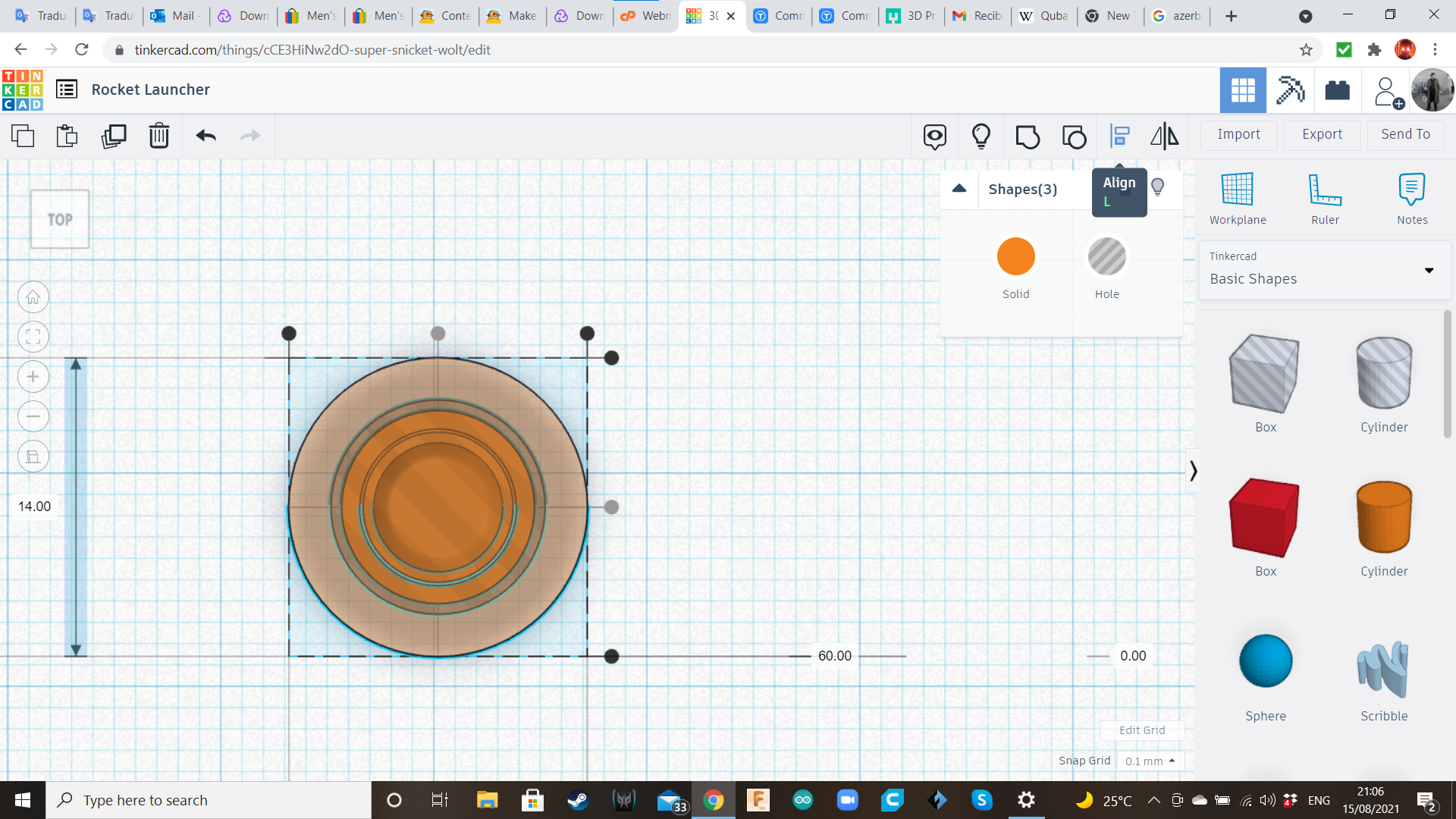Click the Group shapes icon
This screenshot has height=819, width=1456.
click(1028, 136)
